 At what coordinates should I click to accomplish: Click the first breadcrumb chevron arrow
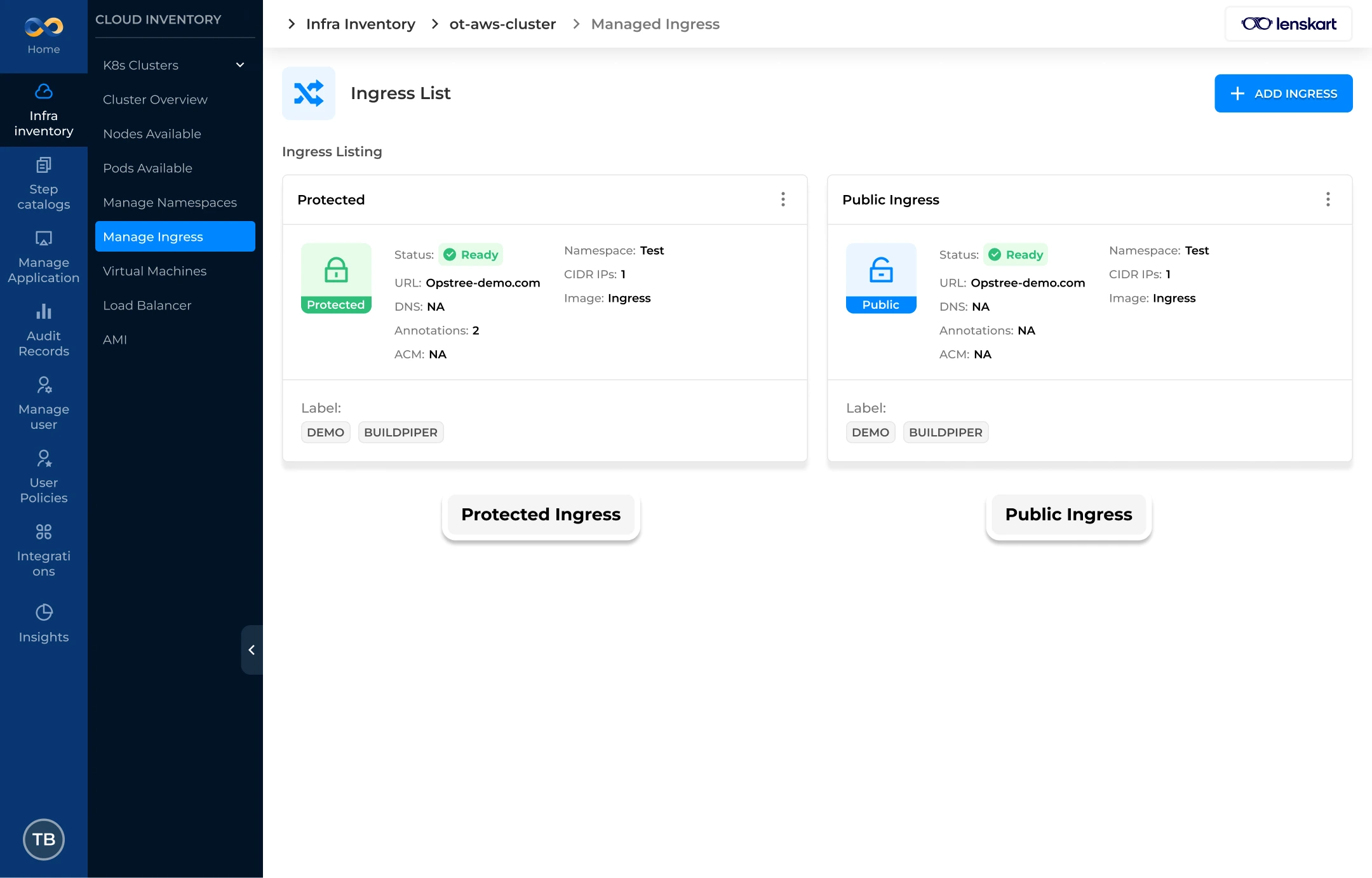tap(292, 24)
